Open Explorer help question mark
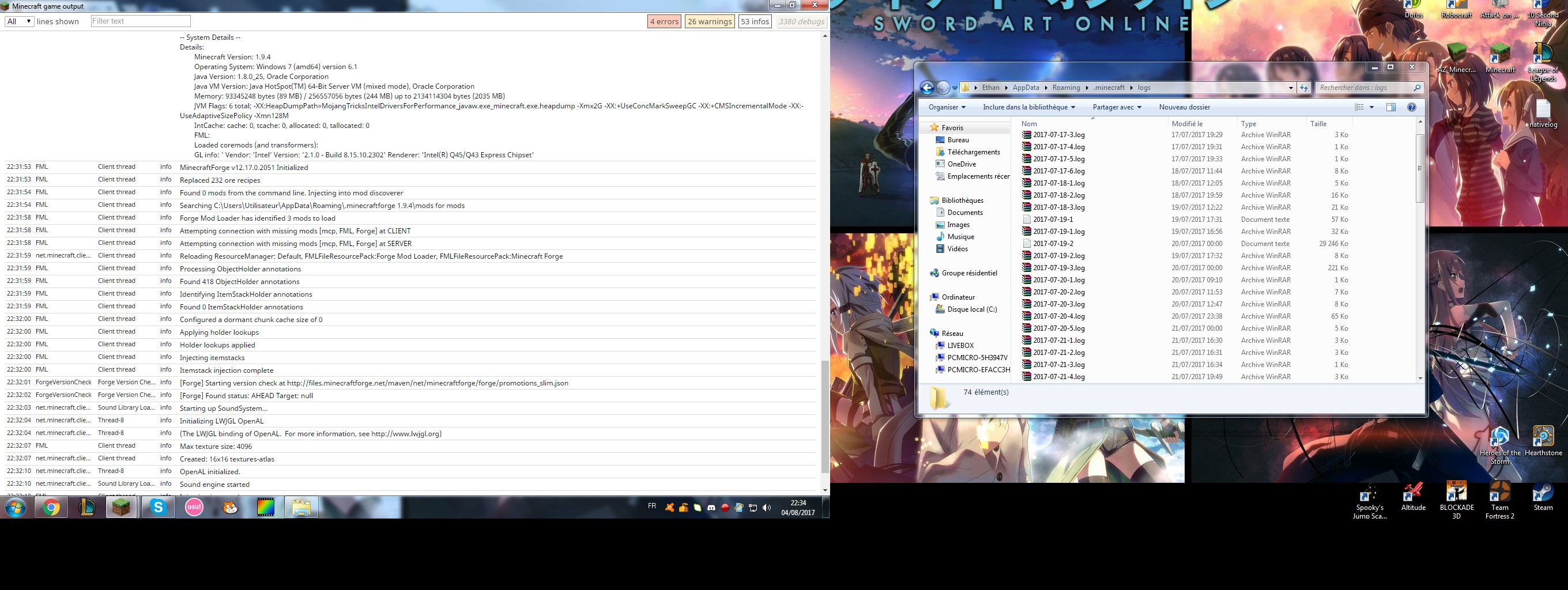 click(x=1412, y=107)
